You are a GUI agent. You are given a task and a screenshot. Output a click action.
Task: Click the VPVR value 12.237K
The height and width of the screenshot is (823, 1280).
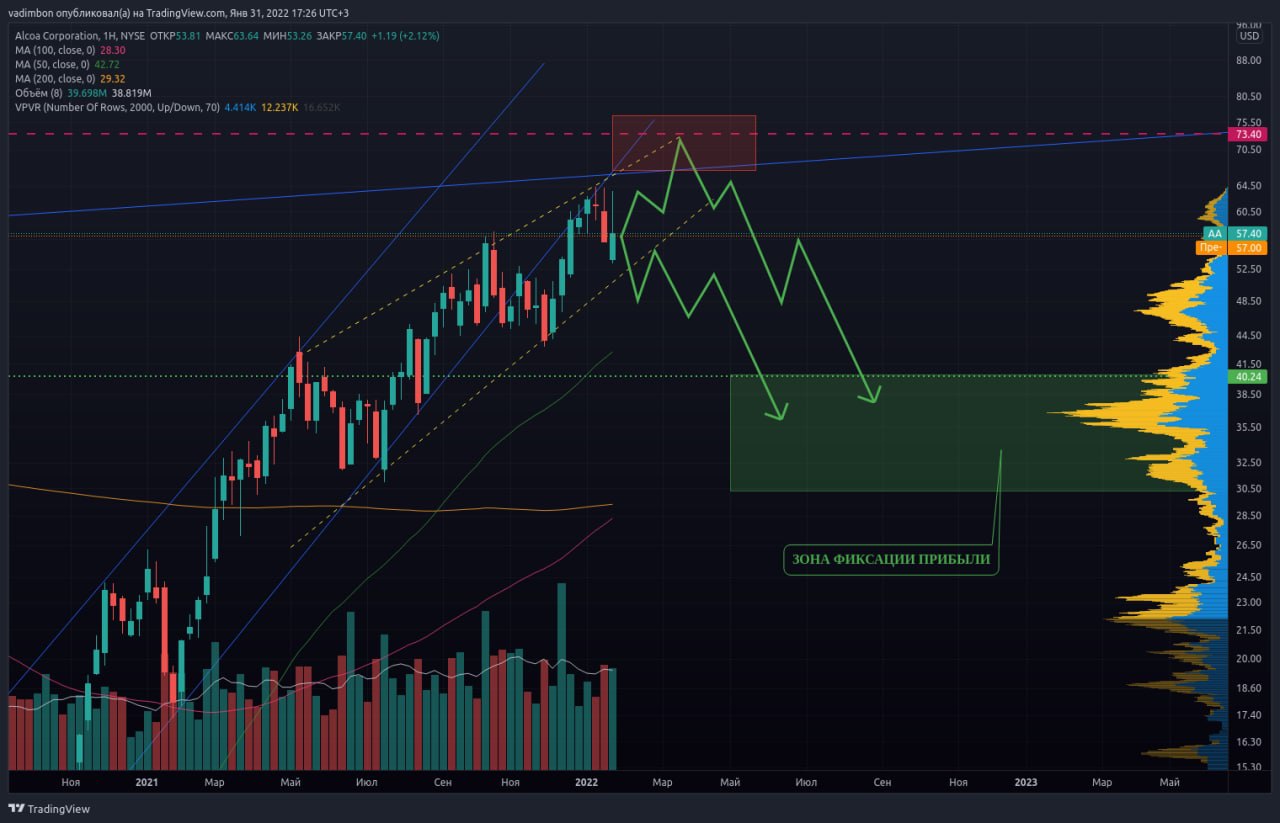point(282,107)
